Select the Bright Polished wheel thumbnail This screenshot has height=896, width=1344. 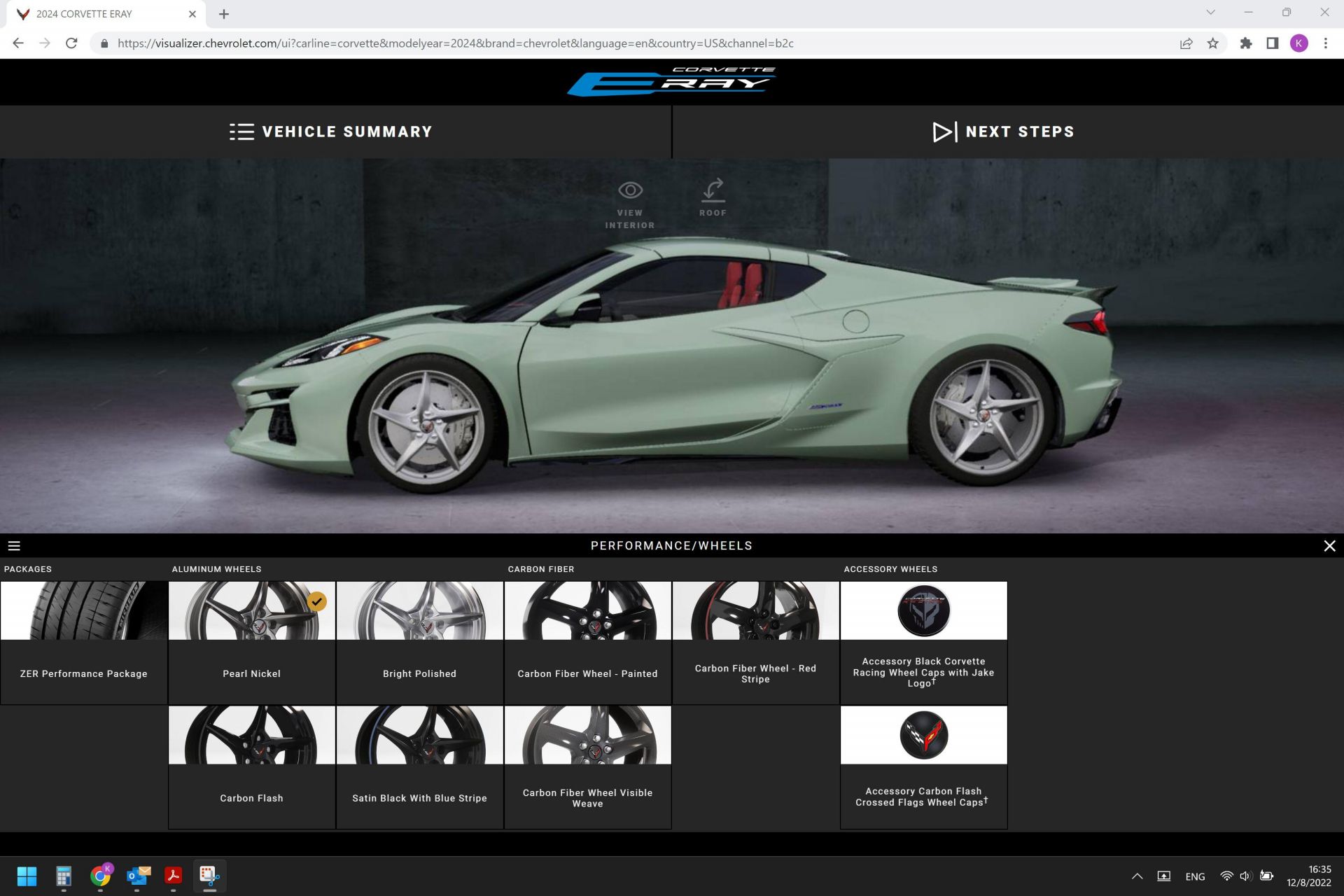click(419, 610)
